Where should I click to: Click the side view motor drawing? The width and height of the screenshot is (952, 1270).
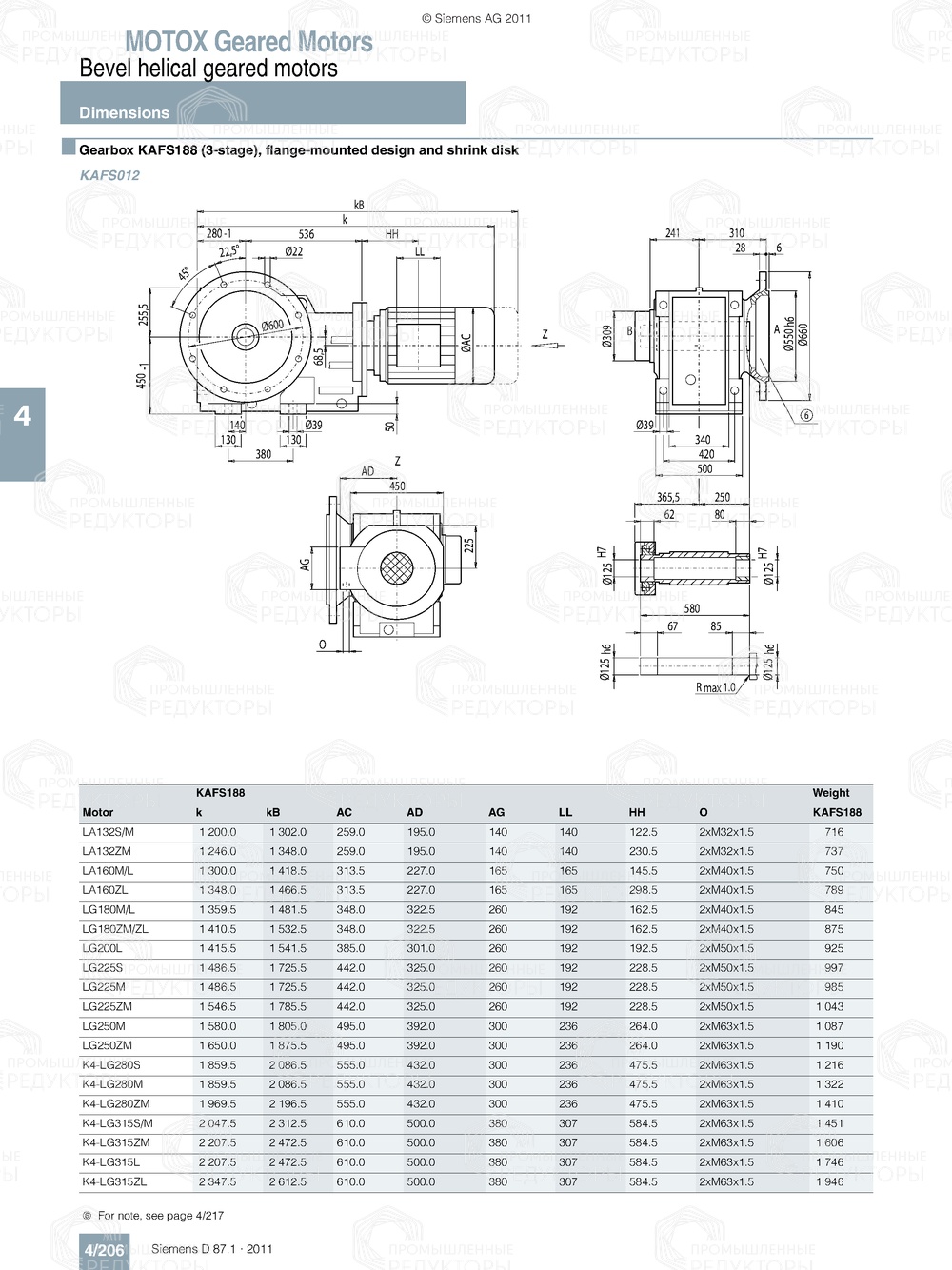(438, 343)
